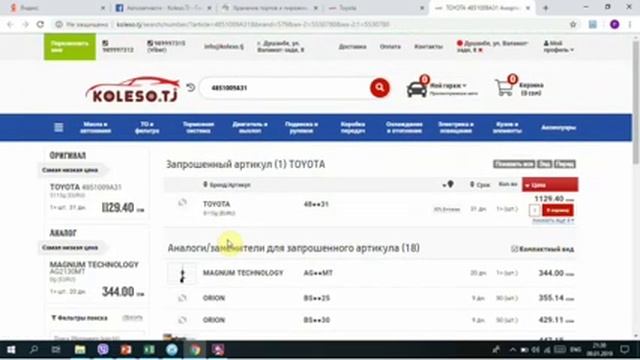
Task: Add TOYOTA part to cart red button
Action: (x=558, y=210)
